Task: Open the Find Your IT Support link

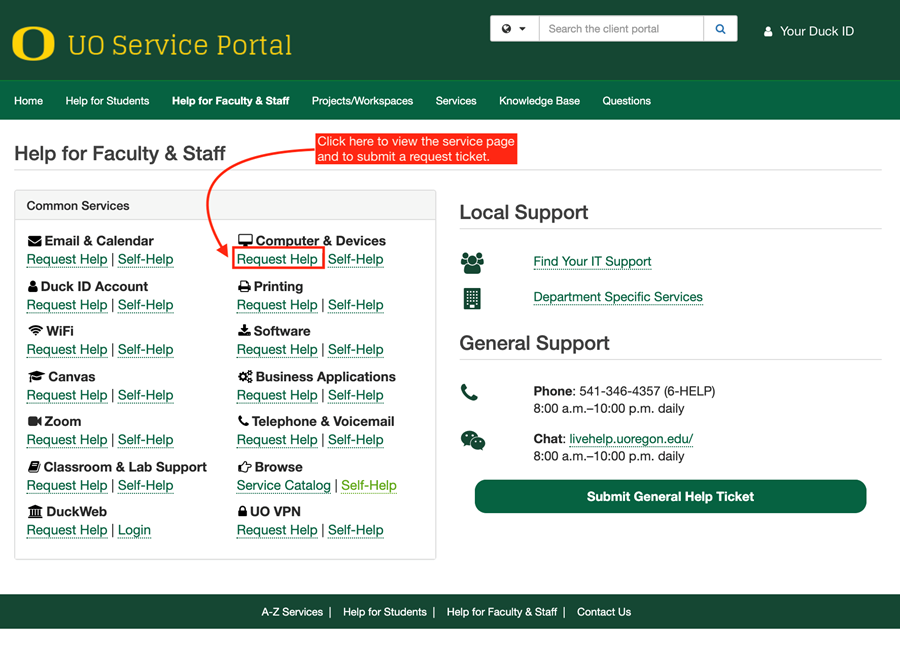Action: [x=592, y=262]
